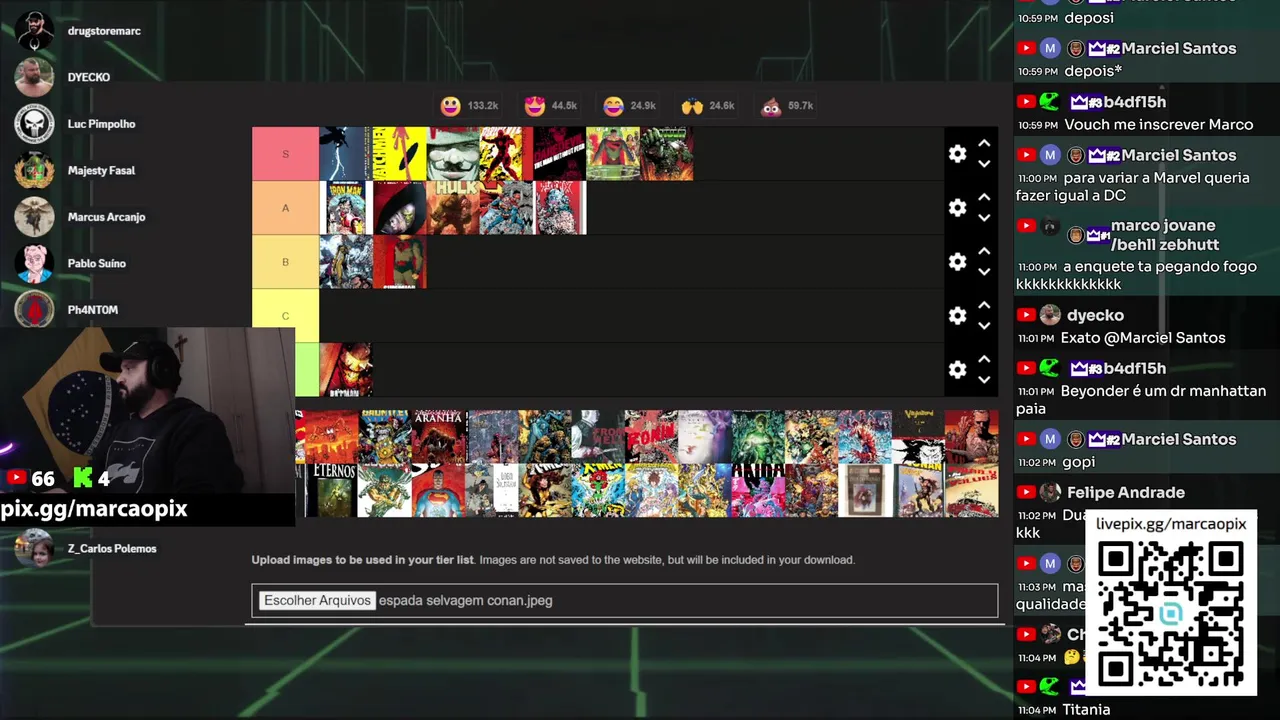Viewport: 1280px width, 720px height.
Task: Click chat message 'Exato @Marciel Santos'
Action: [1143, 338]
